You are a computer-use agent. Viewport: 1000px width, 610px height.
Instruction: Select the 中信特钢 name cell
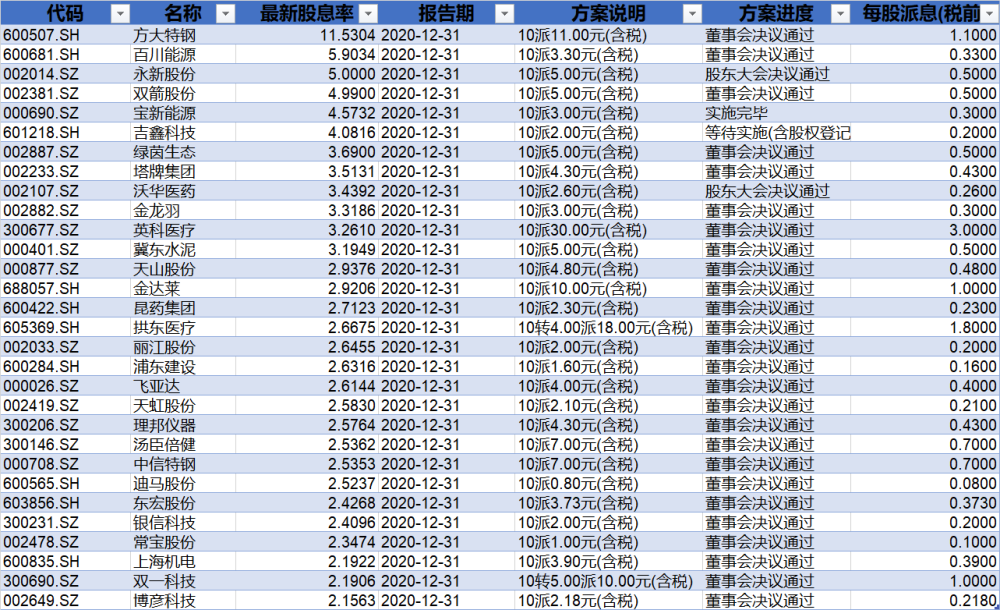pyautogui.click(x=183, y=464)
